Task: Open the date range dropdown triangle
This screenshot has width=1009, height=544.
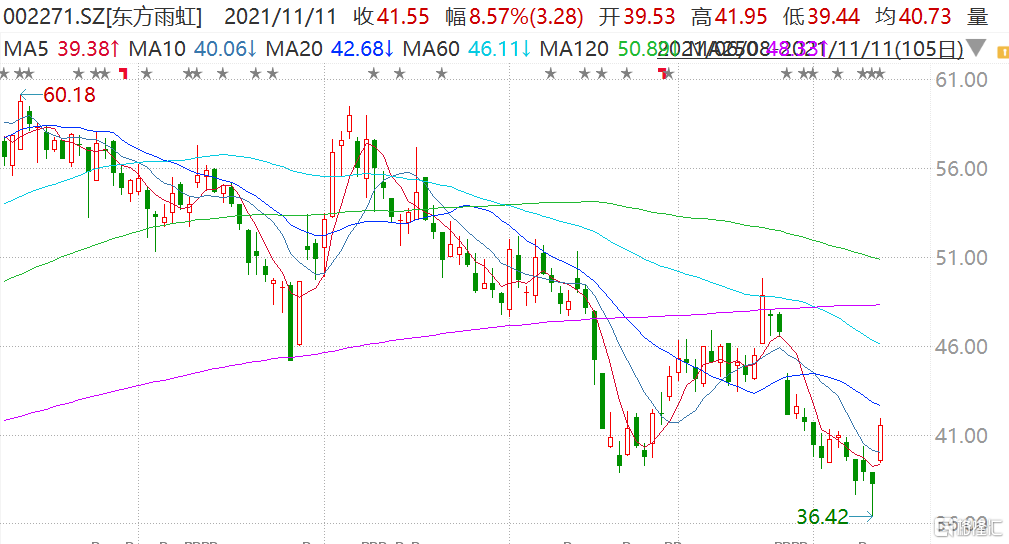Action: point(976,48)
